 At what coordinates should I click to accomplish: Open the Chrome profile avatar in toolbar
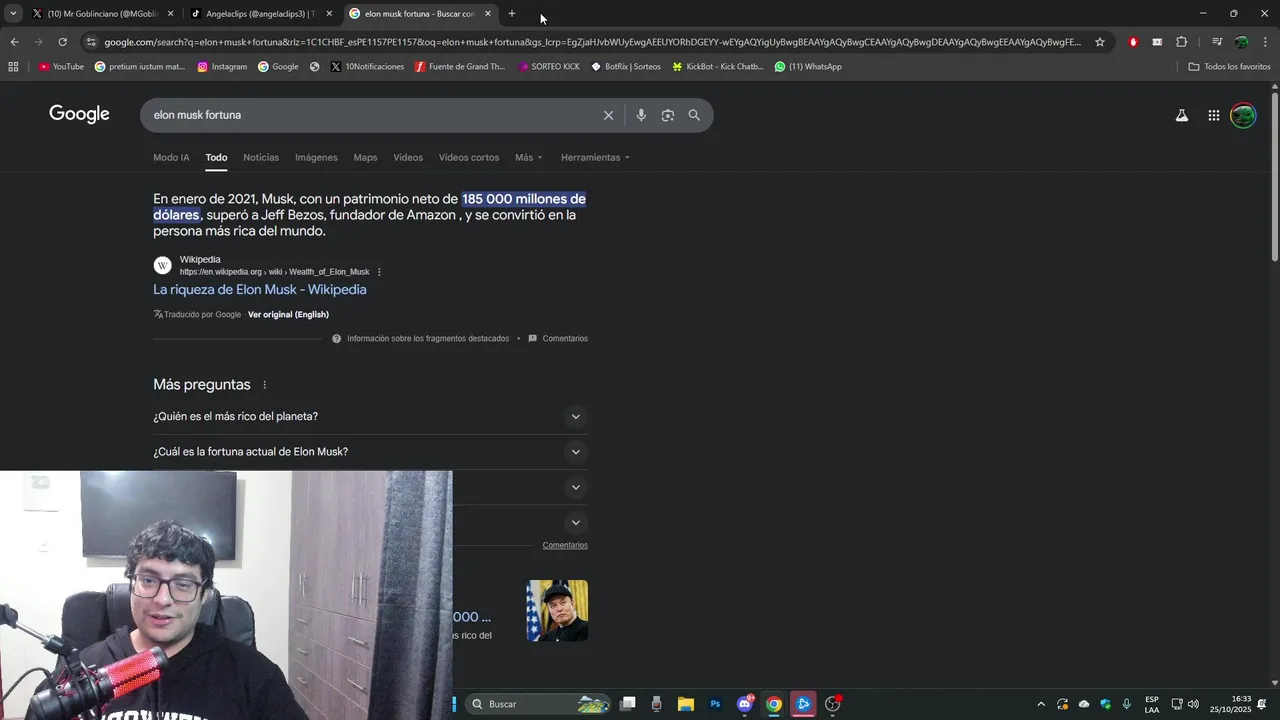[1241, 42]
